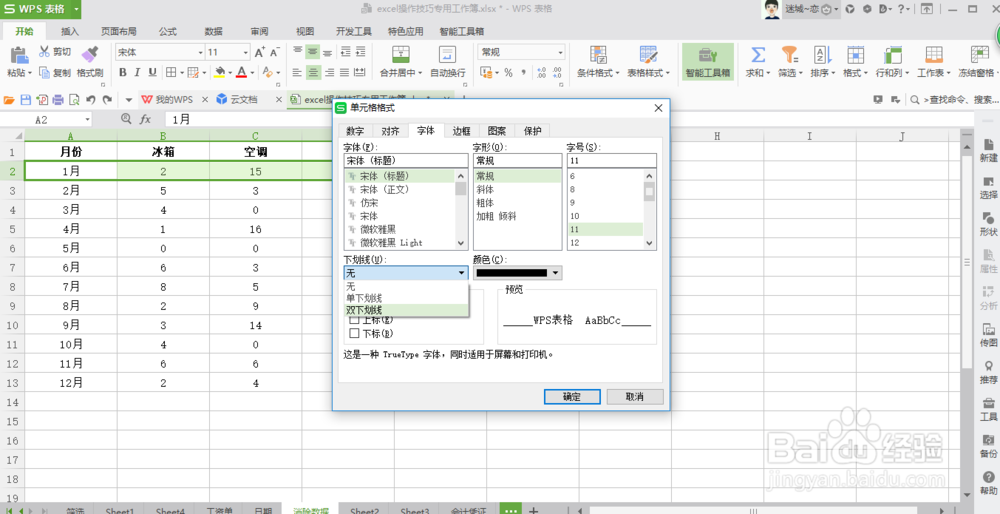Click the 取消 button
1000x514 pixels.
(x=635, y=397)
